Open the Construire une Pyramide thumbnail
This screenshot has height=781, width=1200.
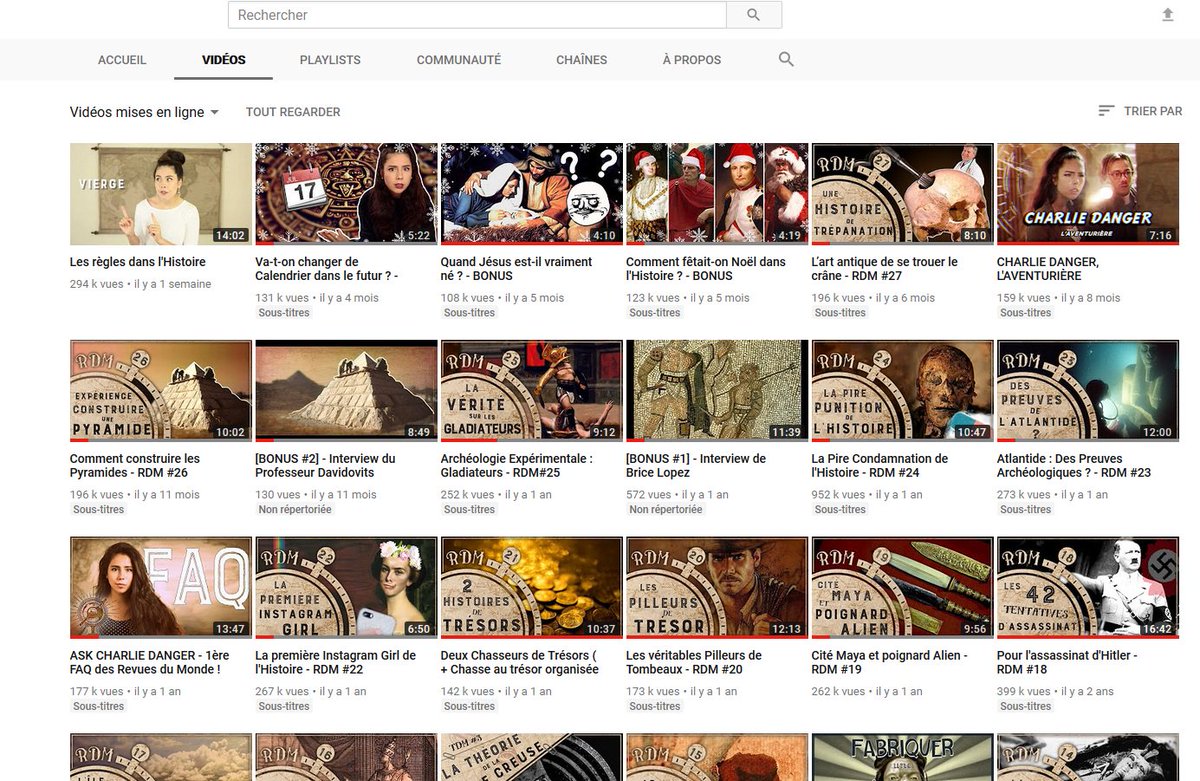(160, 391)
